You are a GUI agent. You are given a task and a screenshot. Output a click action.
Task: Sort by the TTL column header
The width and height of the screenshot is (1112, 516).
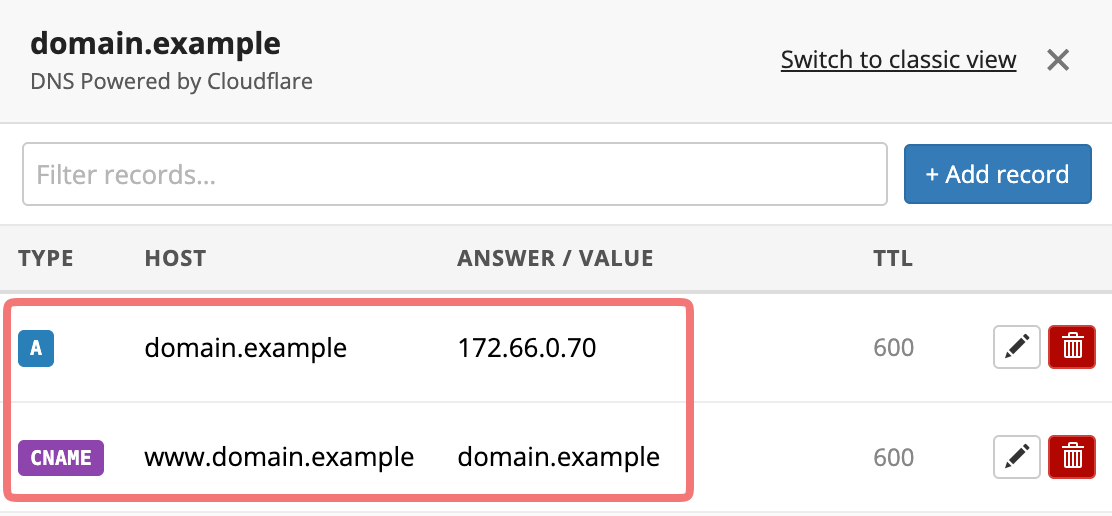tap(893, 258)
